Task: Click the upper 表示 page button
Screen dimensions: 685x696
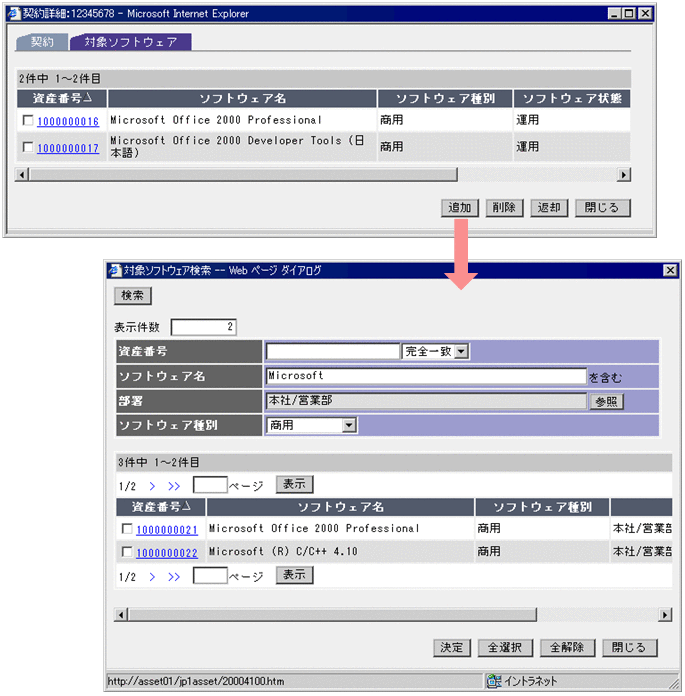Action: 294,484
